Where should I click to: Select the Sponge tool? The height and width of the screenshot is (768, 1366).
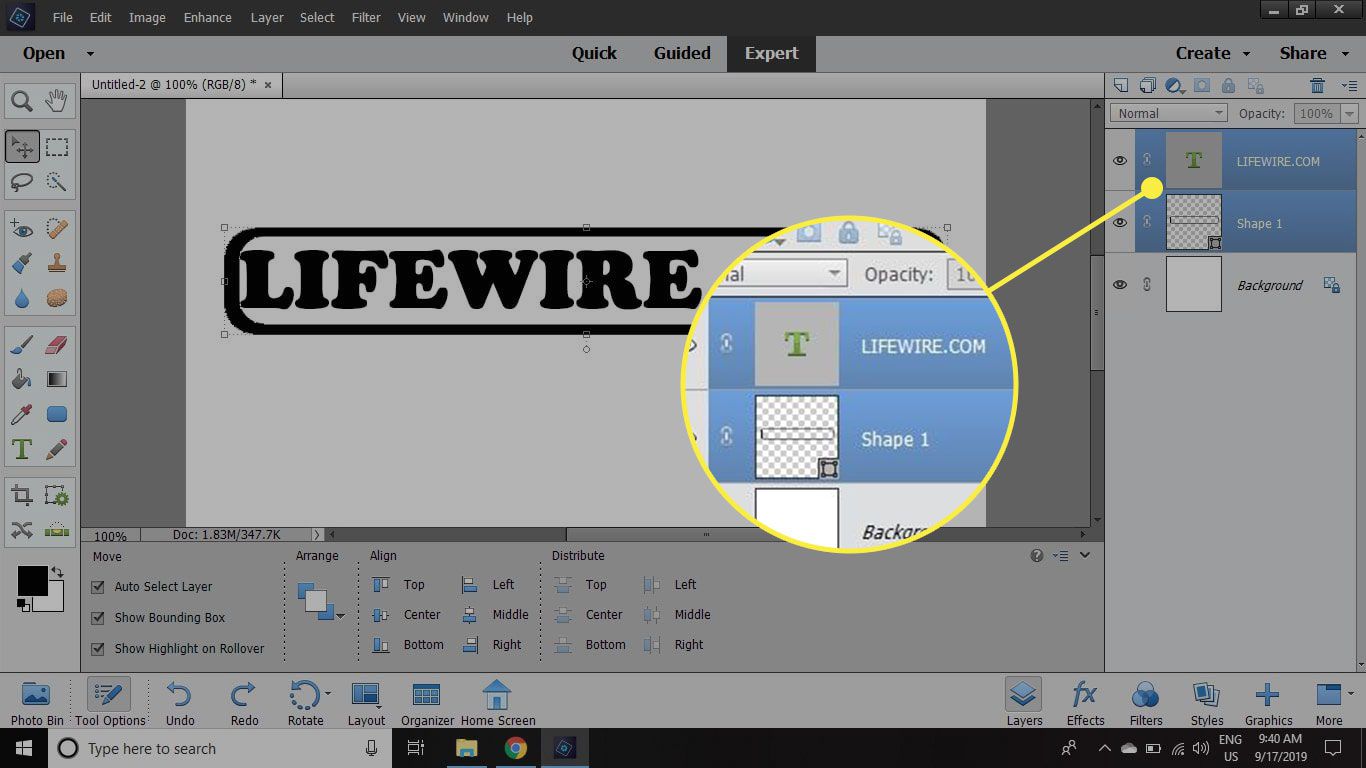point(57,298)
